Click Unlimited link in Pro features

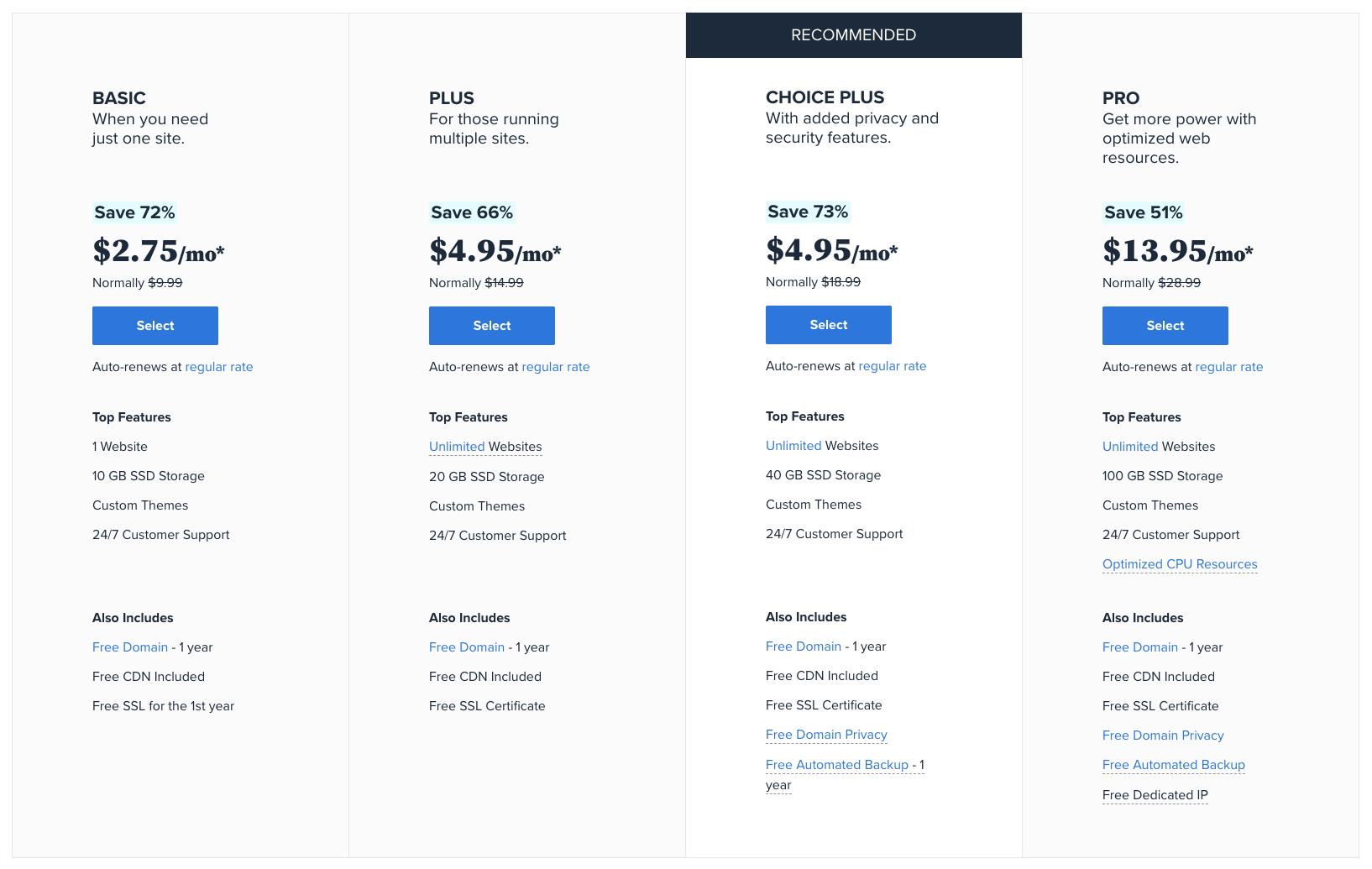(1129, 446)
